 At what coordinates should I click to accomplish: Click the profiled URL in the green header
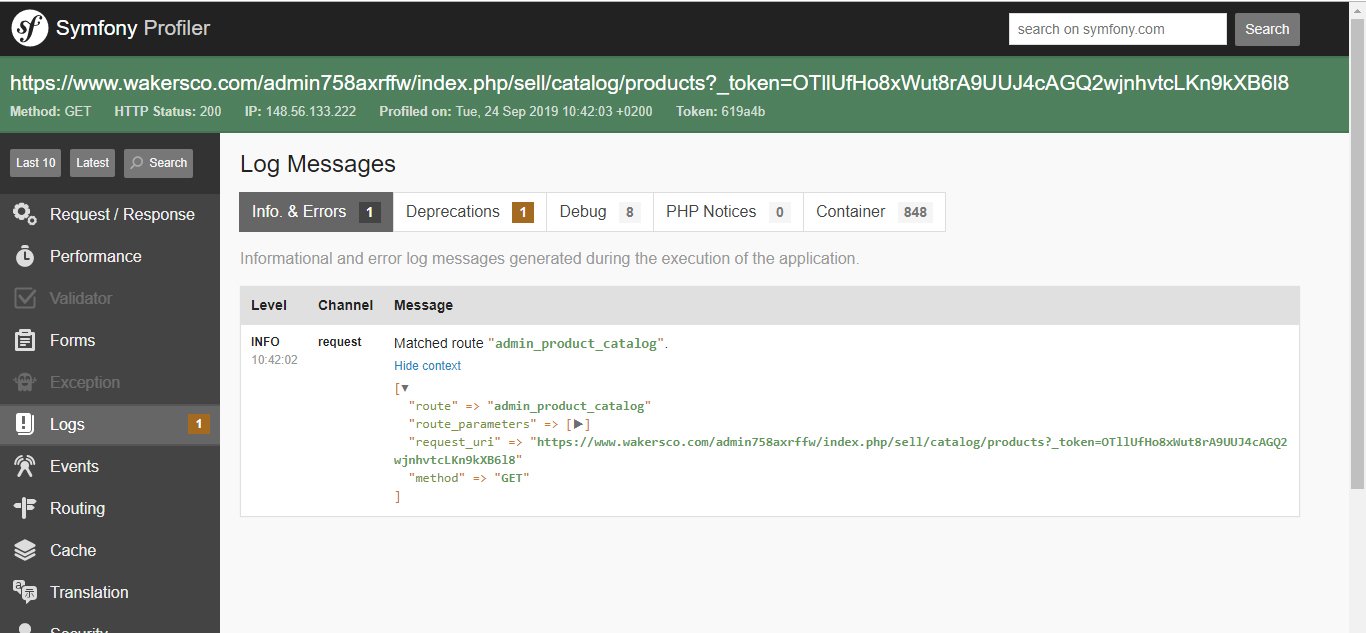click(x=649, y=83)
